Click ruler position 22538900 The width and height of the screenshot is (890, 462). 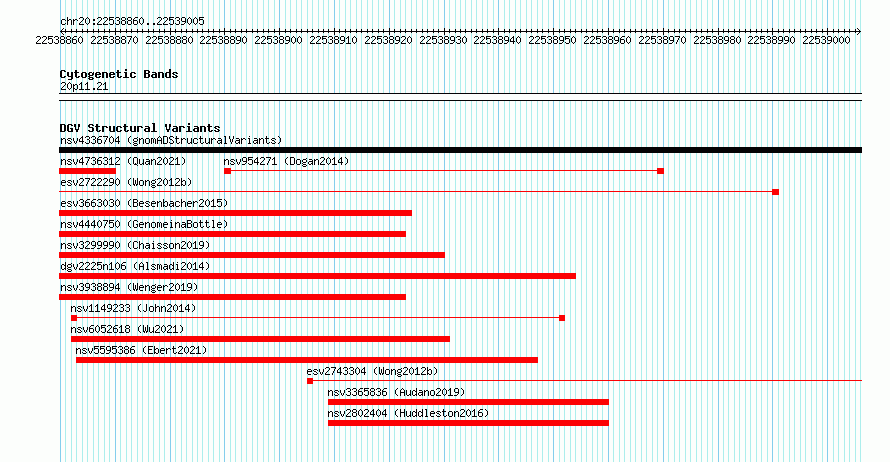tap(278, 40)
